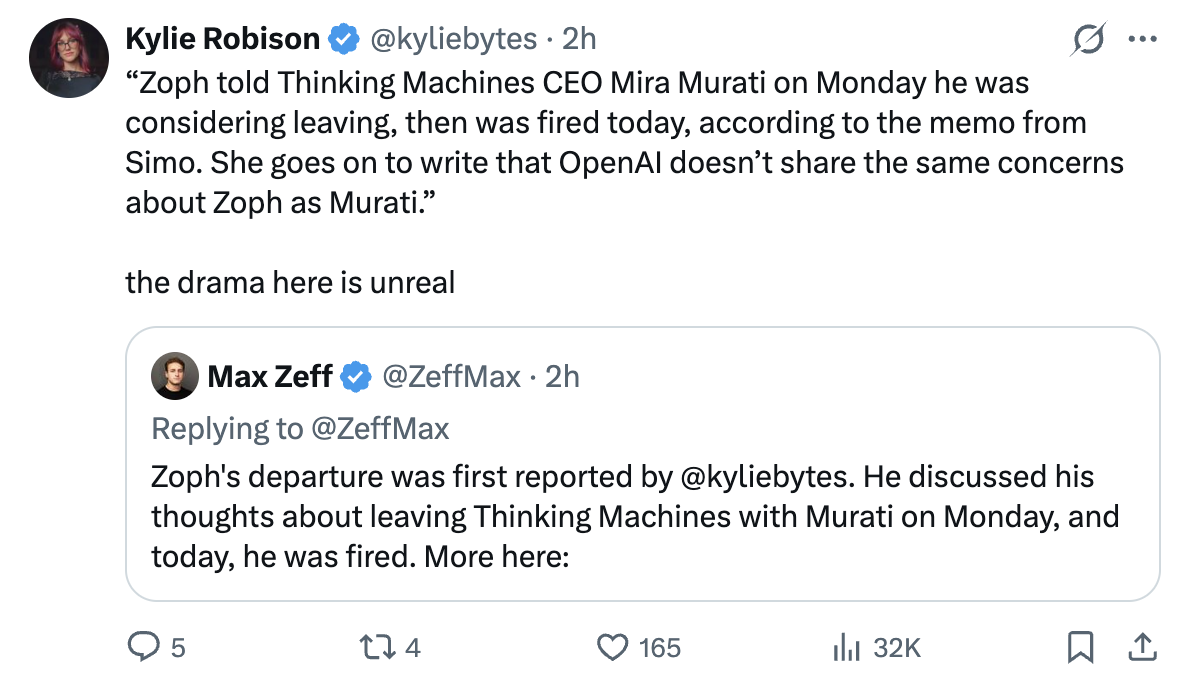Screen dimensions: 1188x686
Task: Open the @kyliebytes handle link
Action: (457, 39)
